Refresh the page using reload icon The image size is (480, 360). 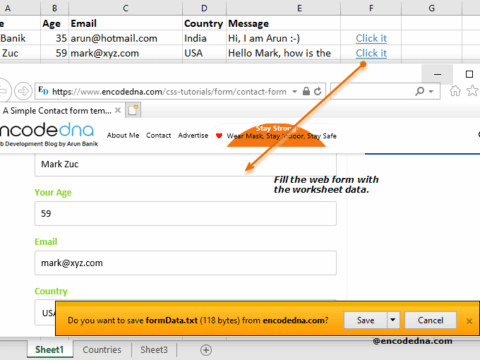tap(318, 91)
